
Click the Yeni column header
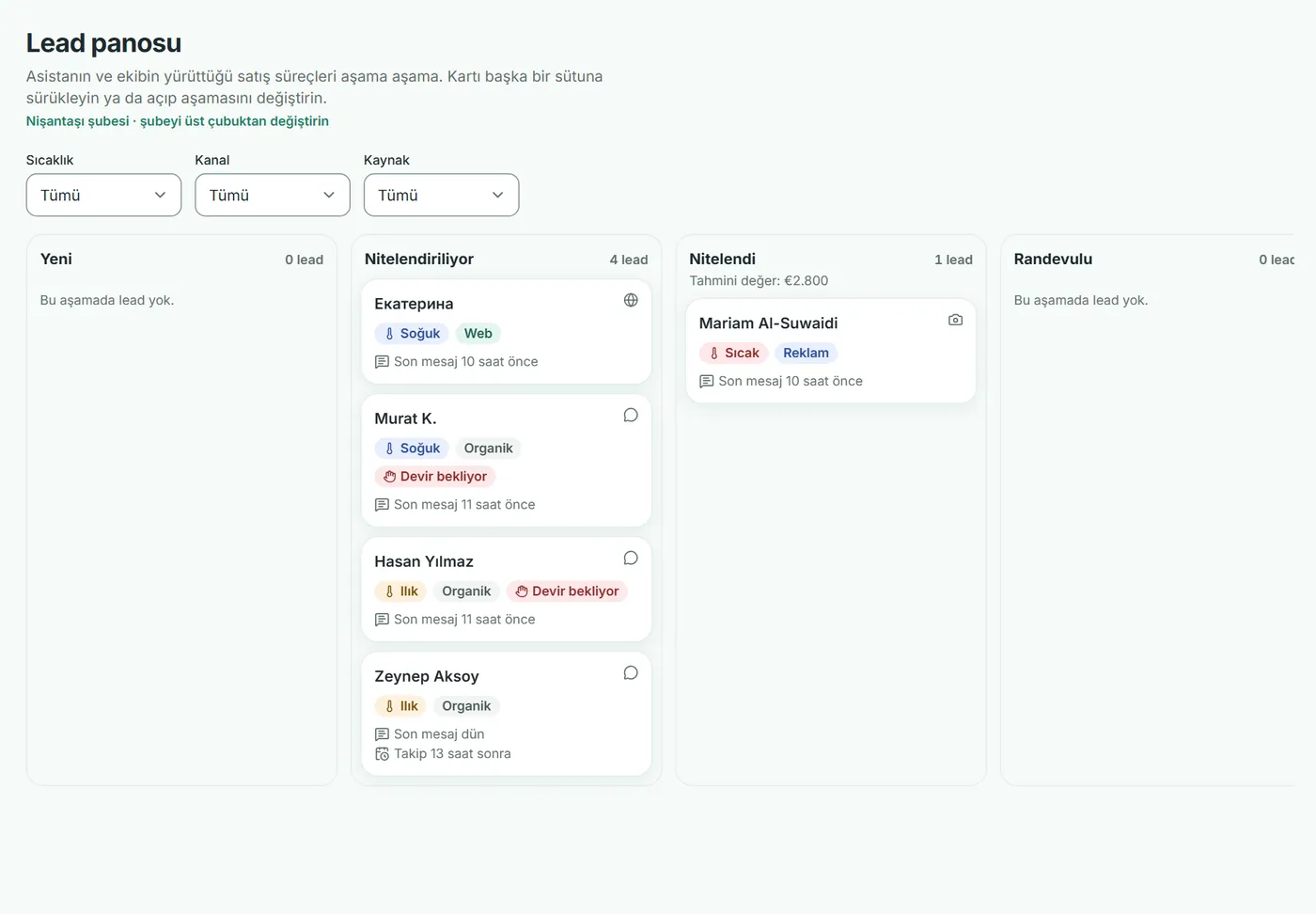point(56,260)
